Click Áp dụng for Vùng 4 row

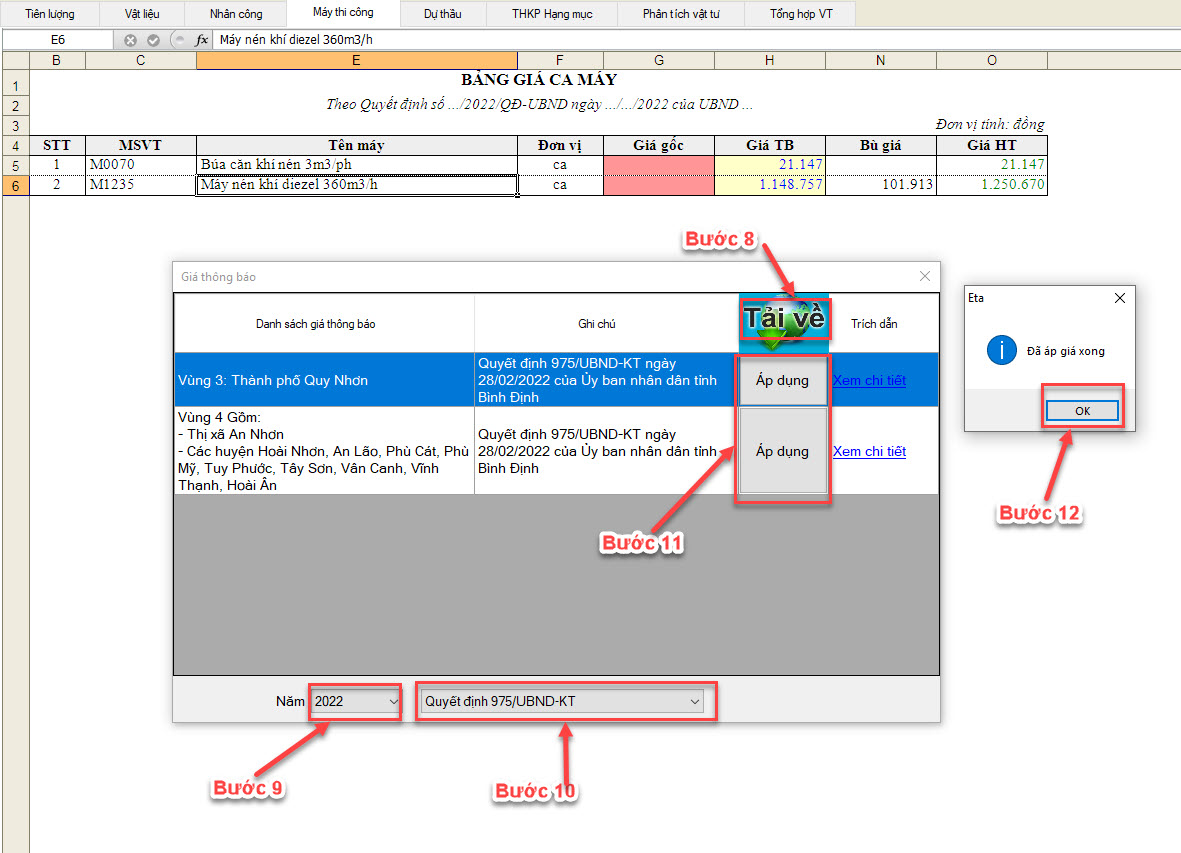(783, 451)
